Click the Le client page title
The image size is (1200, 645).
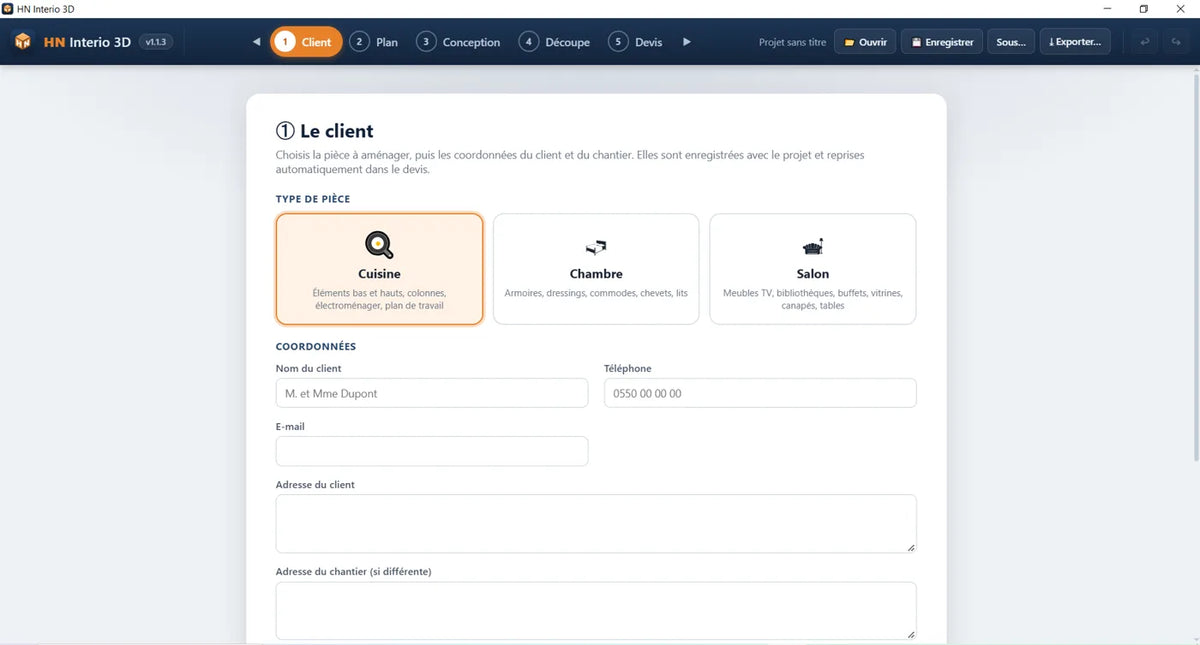coord(325,131)
